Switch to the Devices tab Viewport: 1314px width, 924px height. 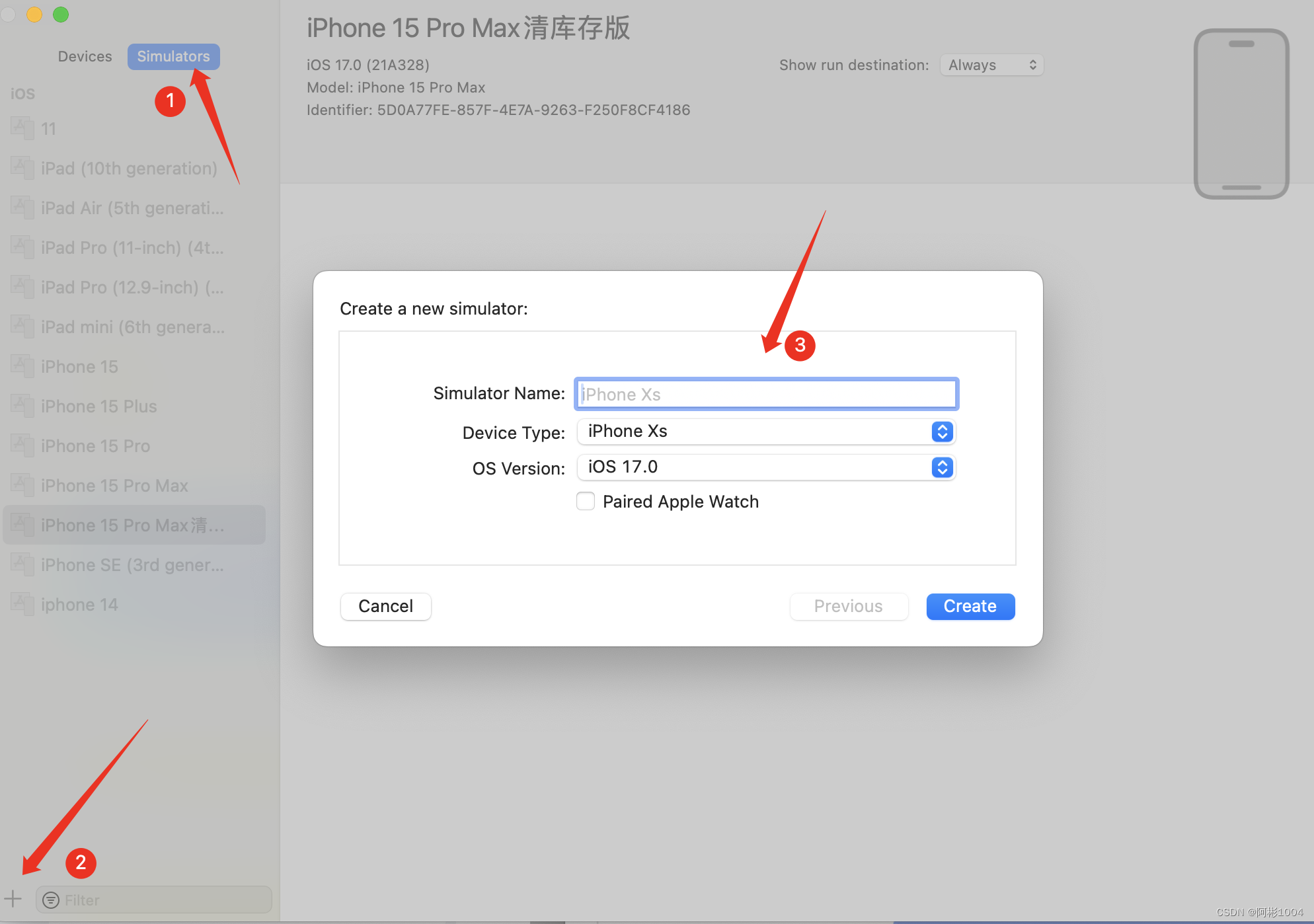(x=85, y=56)
